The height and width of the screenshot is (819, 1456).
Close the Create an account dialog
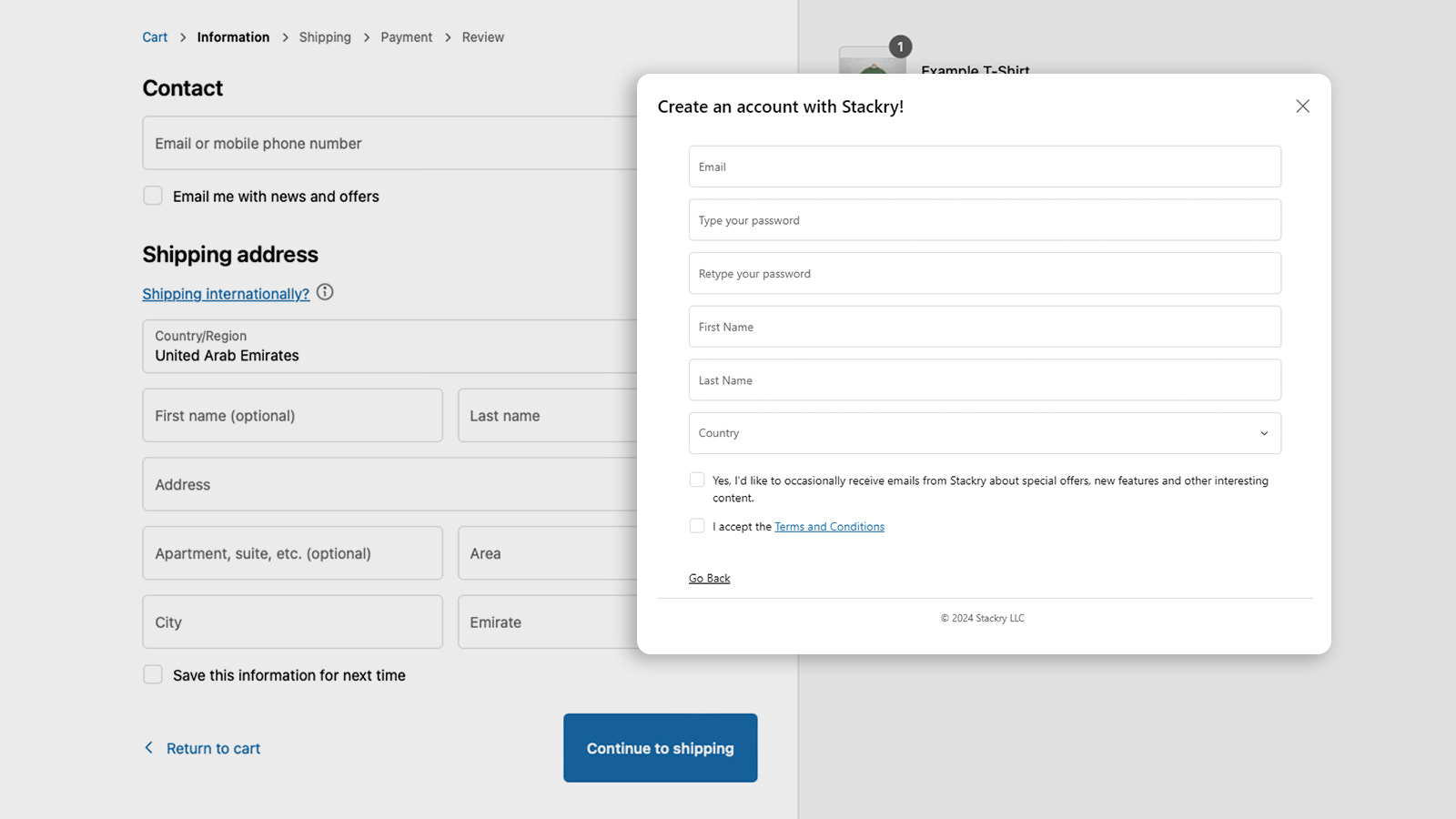[1302, 106]
